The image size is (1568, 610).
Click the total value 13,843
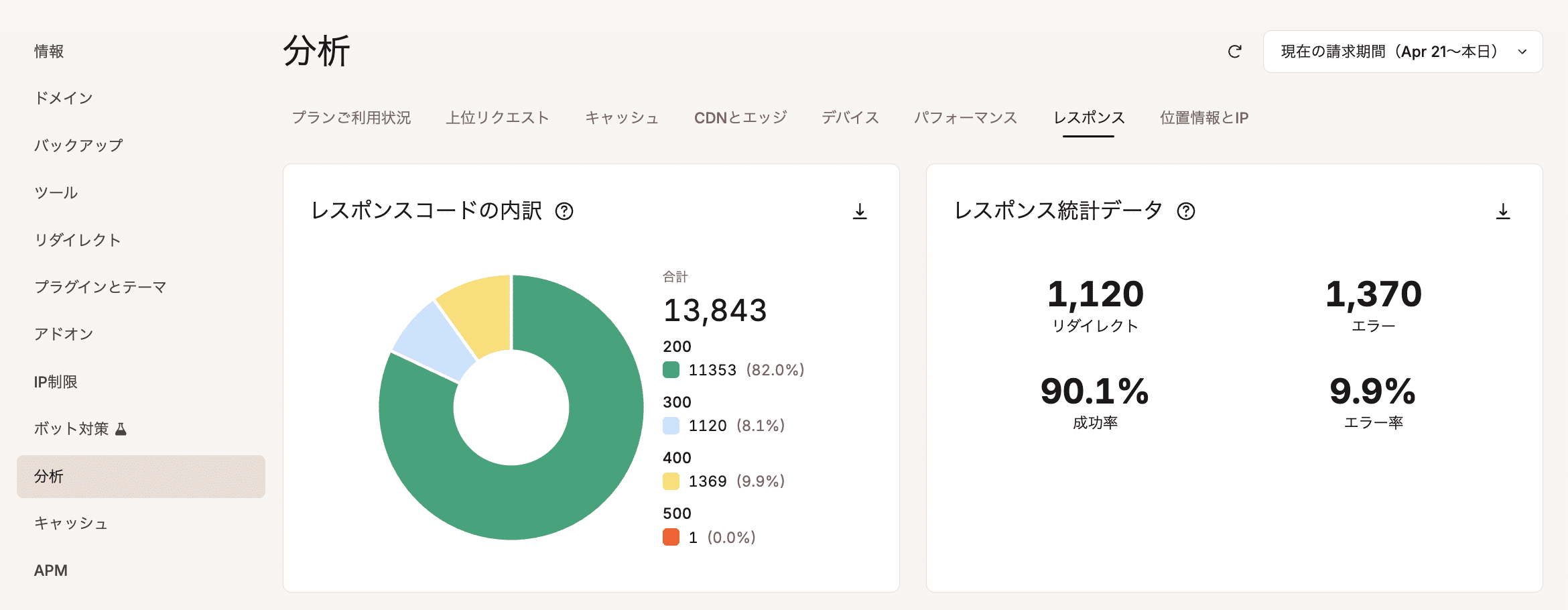coord(715,310)
